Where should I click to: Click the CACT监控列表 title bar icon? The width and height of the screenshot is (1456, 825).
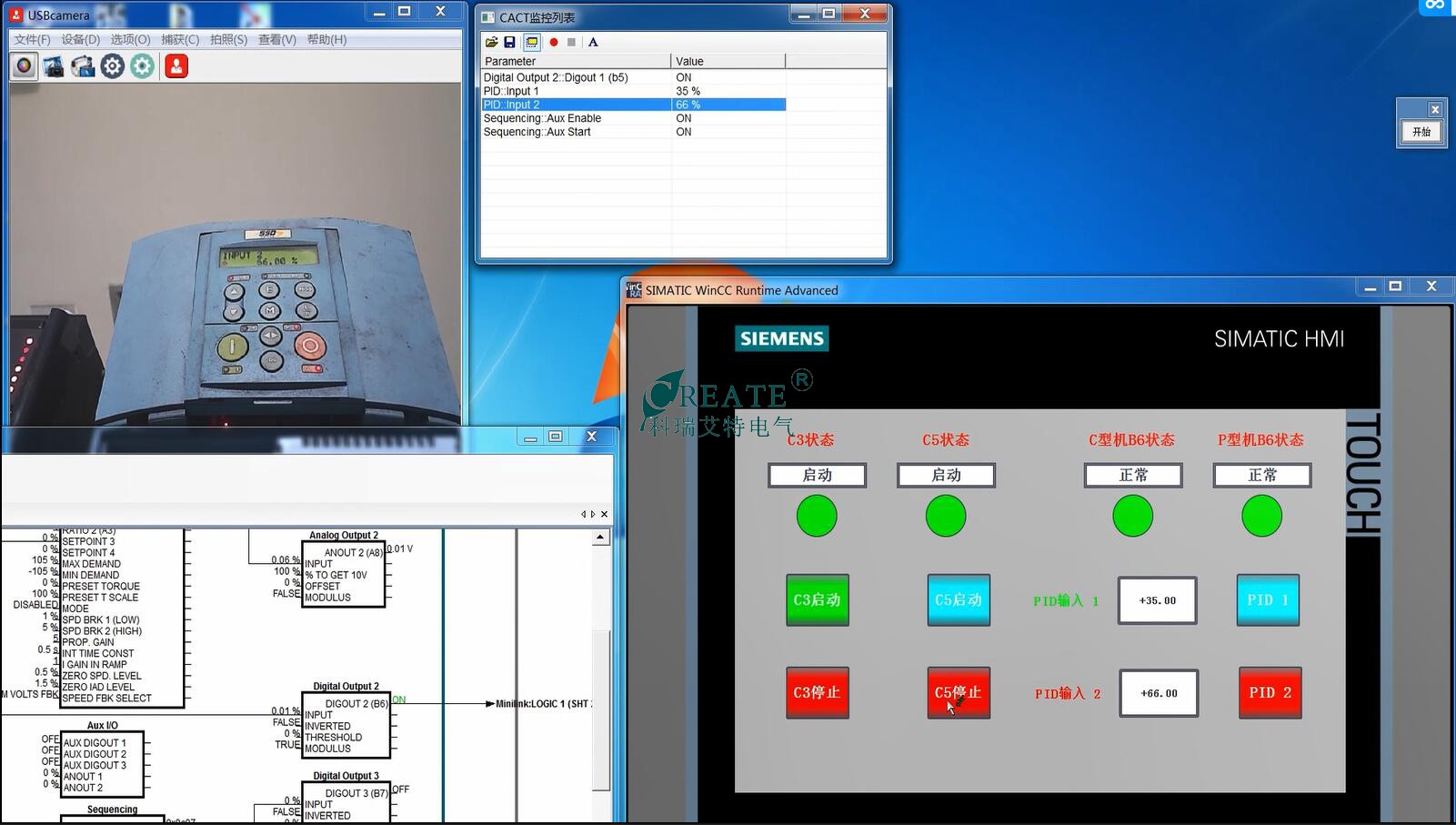click(x=488, y=17)
